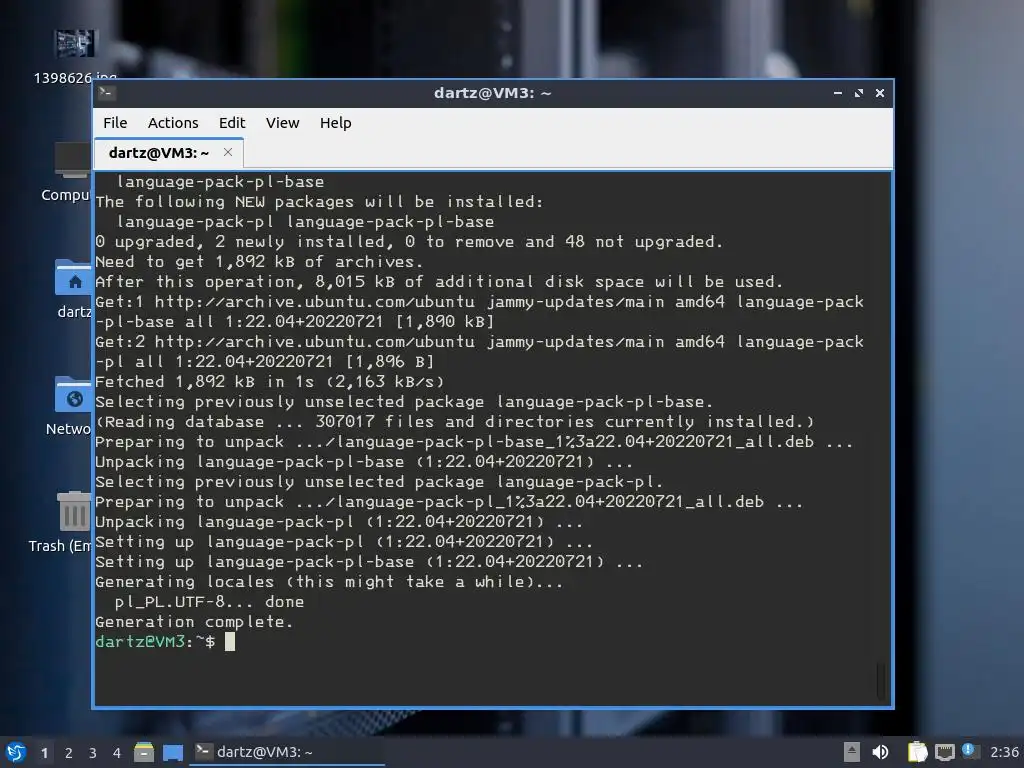Open the update notifier tray icon
The width and height of the screenshot is (1024, 768).
[x=970, y=751]
